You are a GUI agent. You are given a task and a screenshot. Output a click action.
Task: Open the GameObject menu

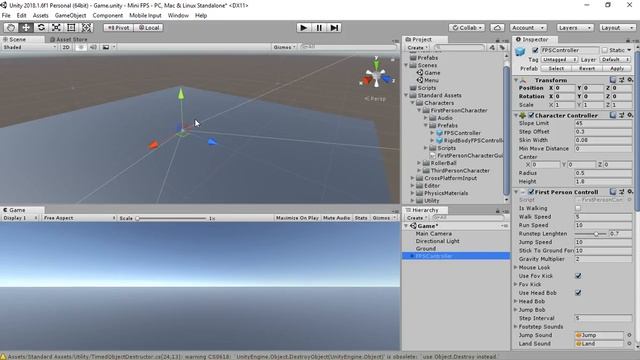coord(70,16)
